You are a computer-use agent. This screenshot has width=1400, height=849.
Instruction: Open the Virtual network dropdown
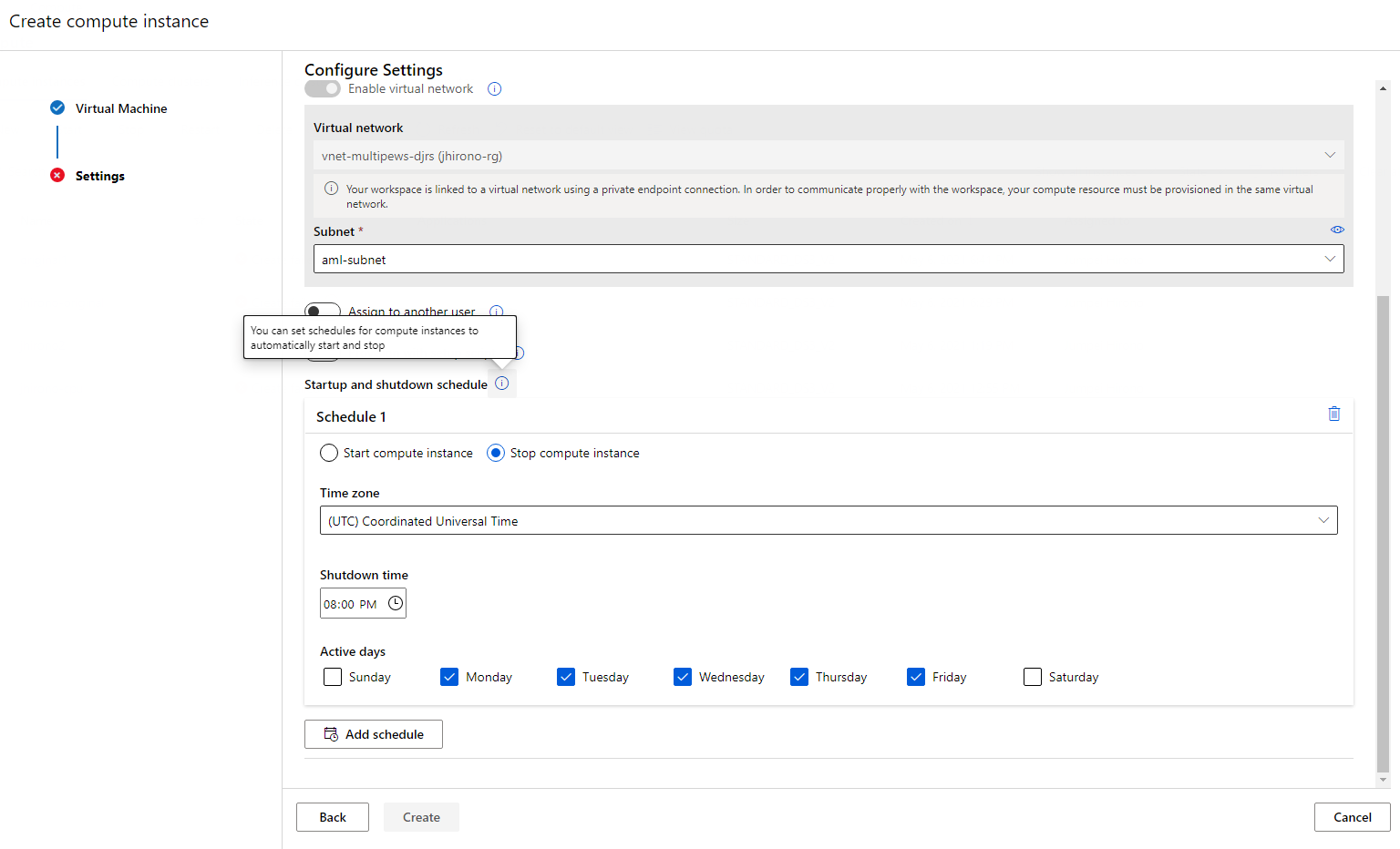[1330, 155]
